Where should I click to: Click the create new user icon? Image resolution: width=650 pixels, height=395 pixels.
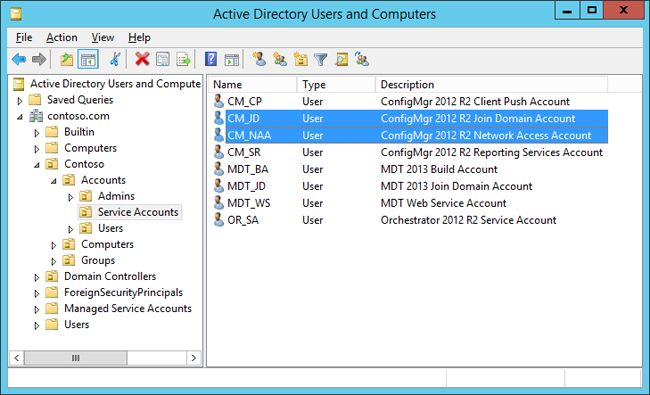coord(260,59)
